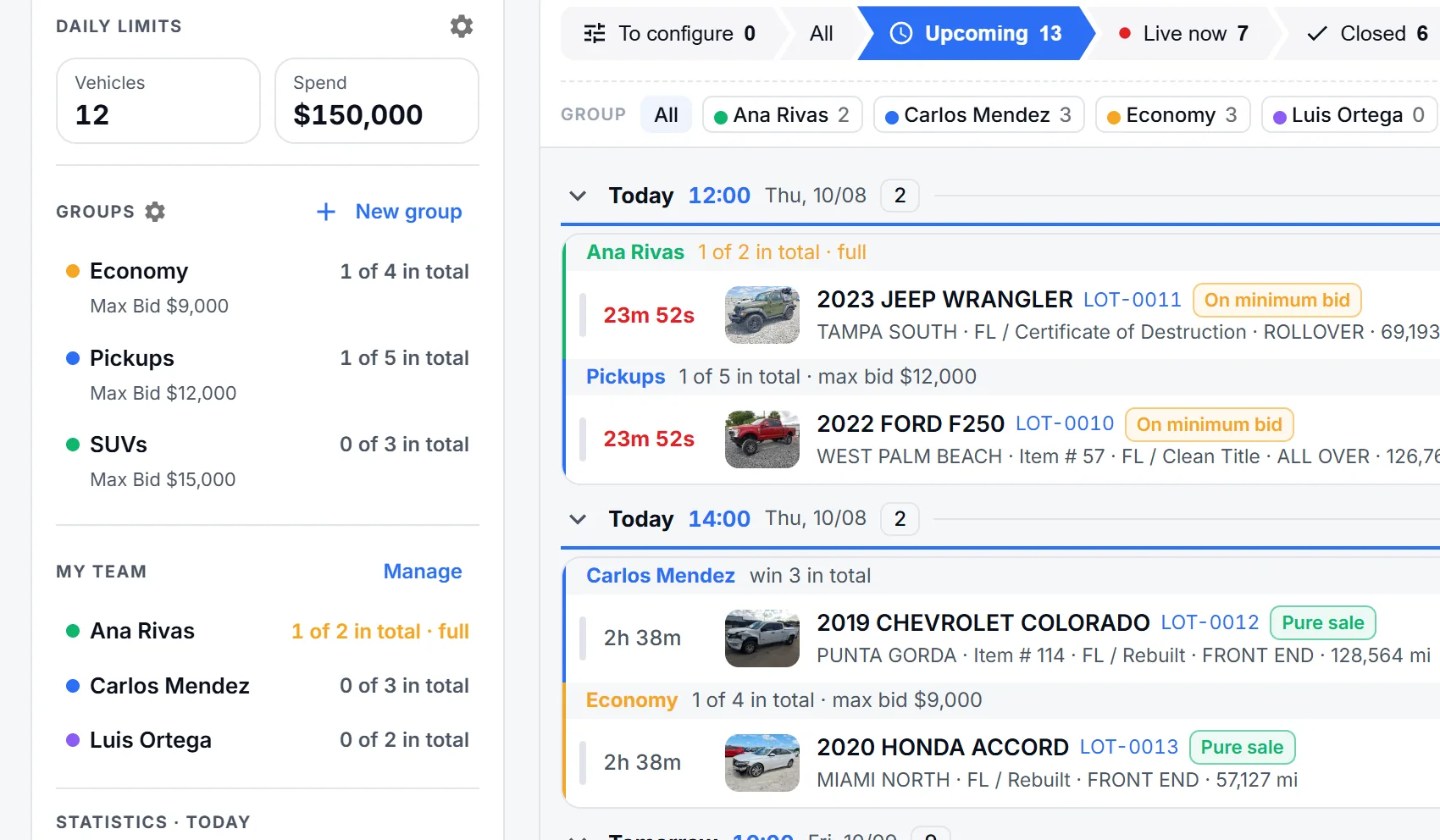Screen dimensions: 1440x840
Task: Open LOT-0013 link
Action: tap(1129, 748)
